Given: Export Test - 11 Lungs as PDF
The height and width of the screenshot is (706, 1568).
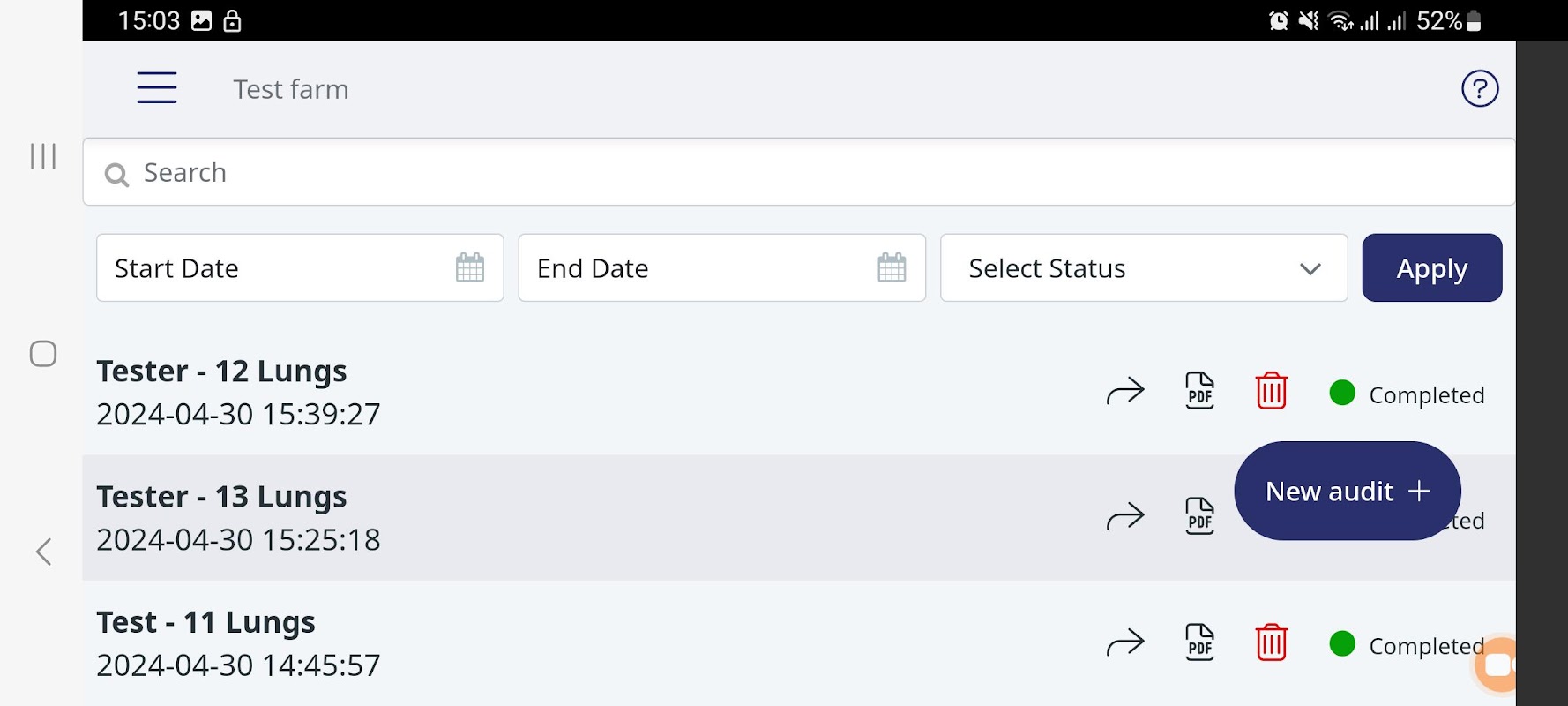Looking at the screenshot, I should click(1199, 642).
